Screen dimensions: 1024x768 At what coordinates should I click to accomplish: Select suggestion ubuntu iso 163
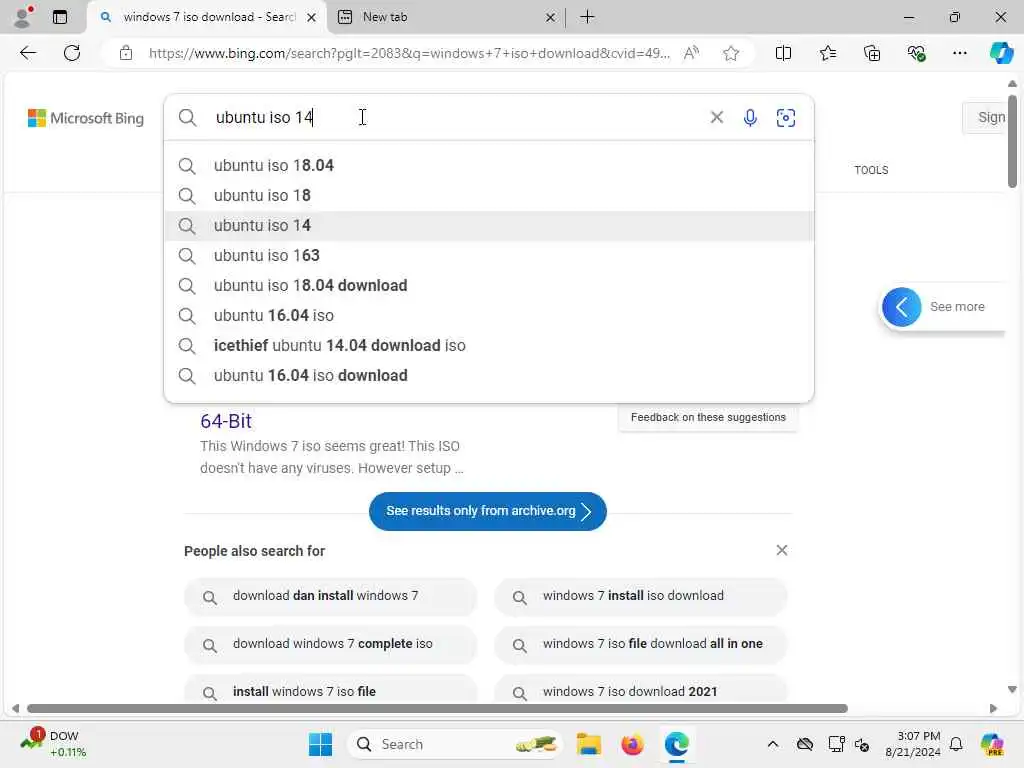(x=488, y=255)
